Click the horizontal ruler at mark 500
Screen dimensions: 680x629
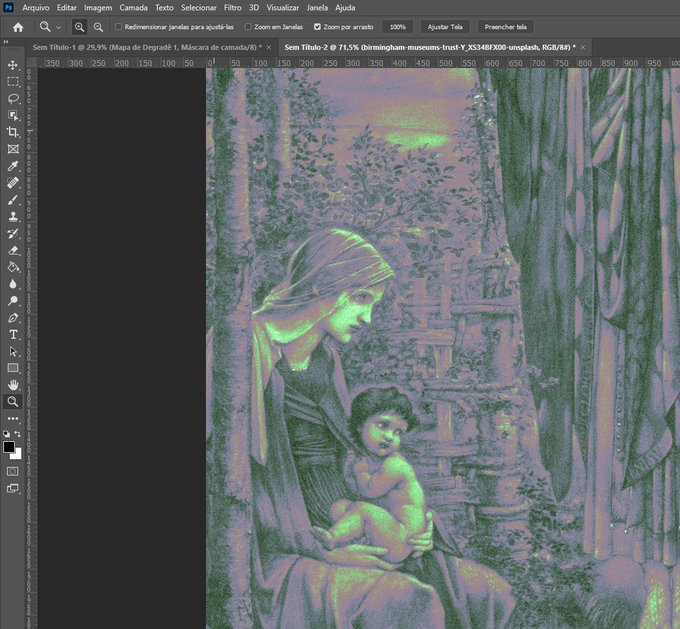pyautogui.click(x=445, y=63)
